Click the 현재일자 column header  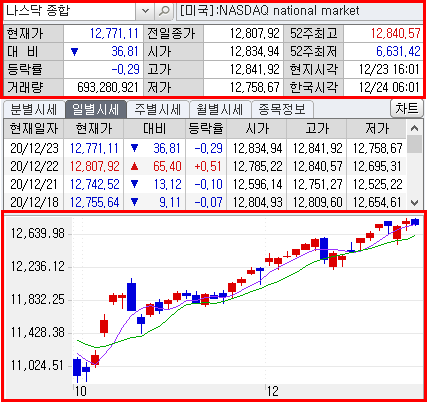[34, 128]
